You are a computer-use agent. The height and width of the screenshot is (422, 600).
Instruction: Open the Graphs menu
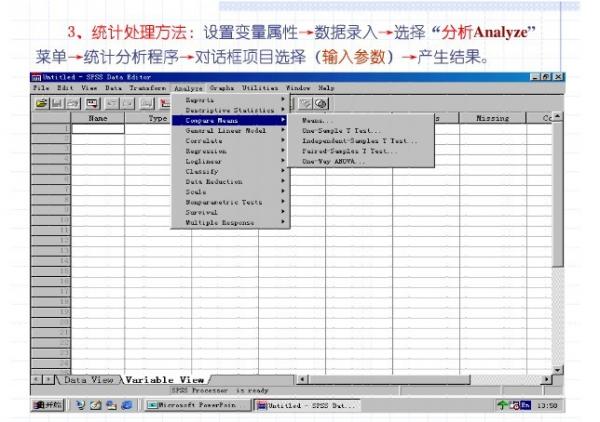click(x=222, y=88)
